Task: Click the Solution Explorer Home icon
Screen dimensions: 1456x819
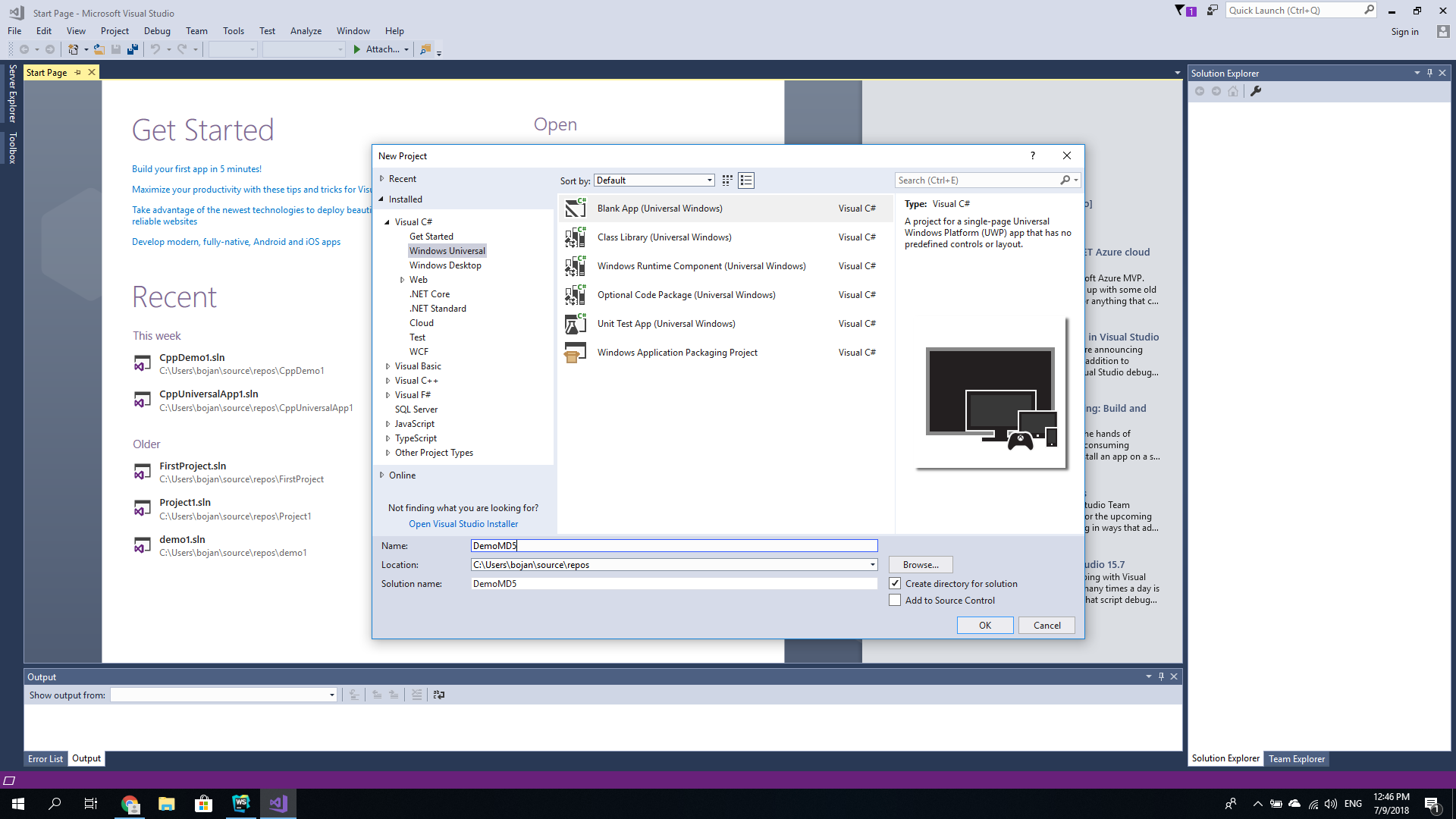Action: click(x=1233, y=91)
